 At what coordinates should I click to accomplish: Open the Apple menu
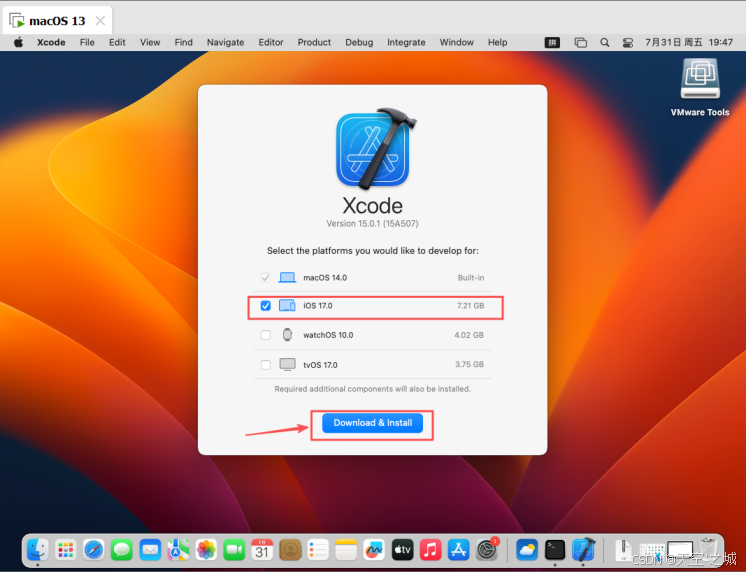point(19,42)
